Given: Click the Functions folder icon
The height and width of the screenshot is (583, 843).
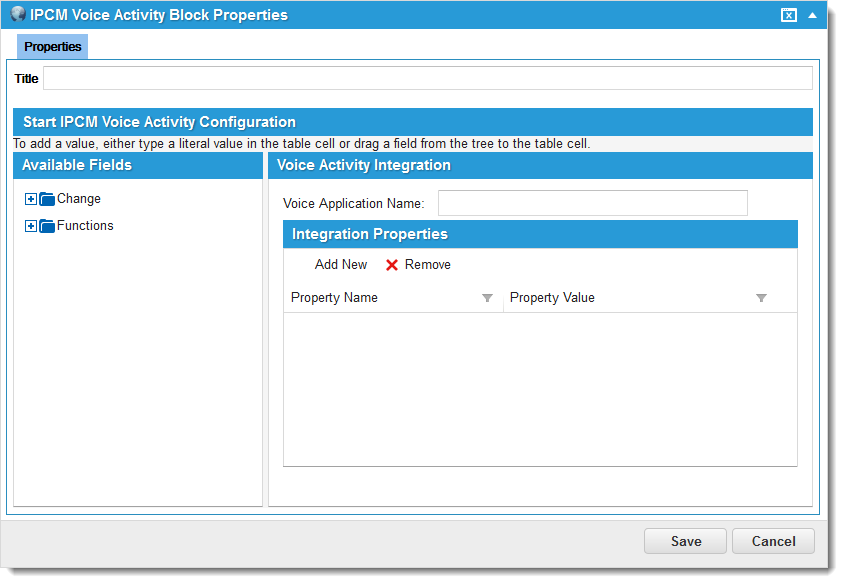Looking at the screenshot, I should 47,226.
